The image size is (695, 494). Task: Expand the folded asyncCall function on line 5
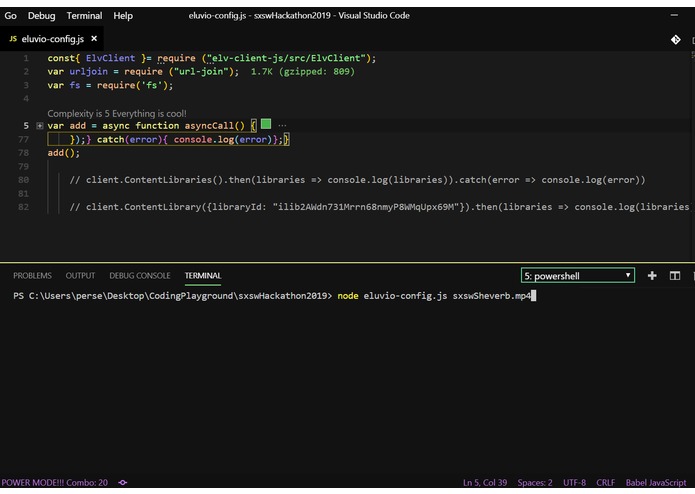pos(39,126)
